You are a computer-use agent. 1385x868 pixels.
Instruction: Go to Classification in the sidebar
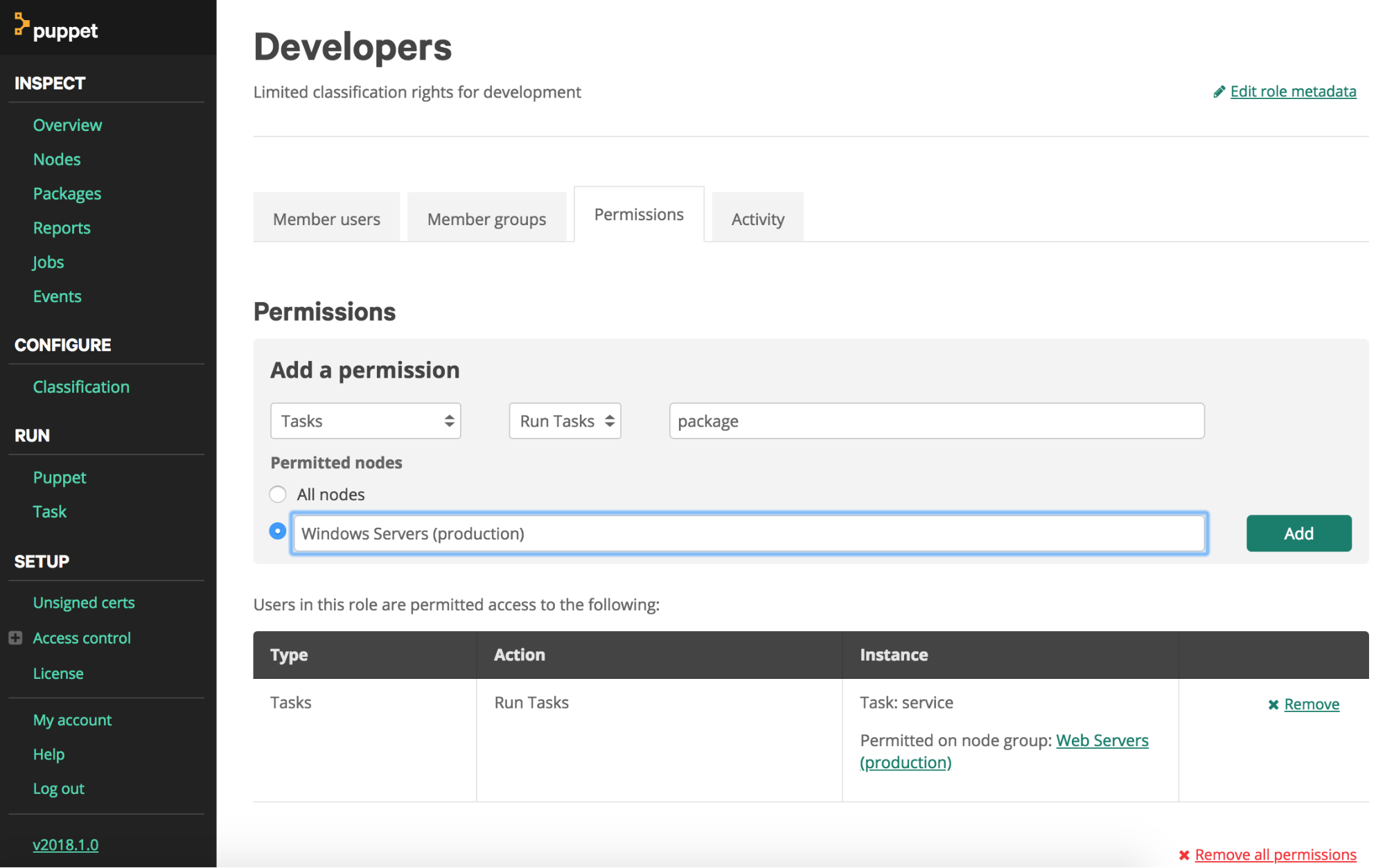click(81, 387)
